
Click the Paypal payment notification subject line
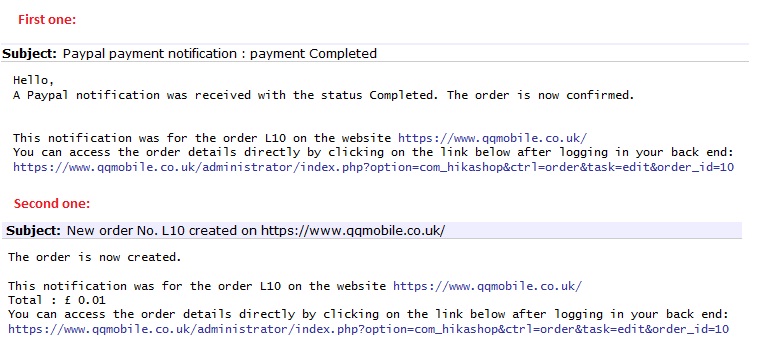pyautogui.click(x=219, y=54)
